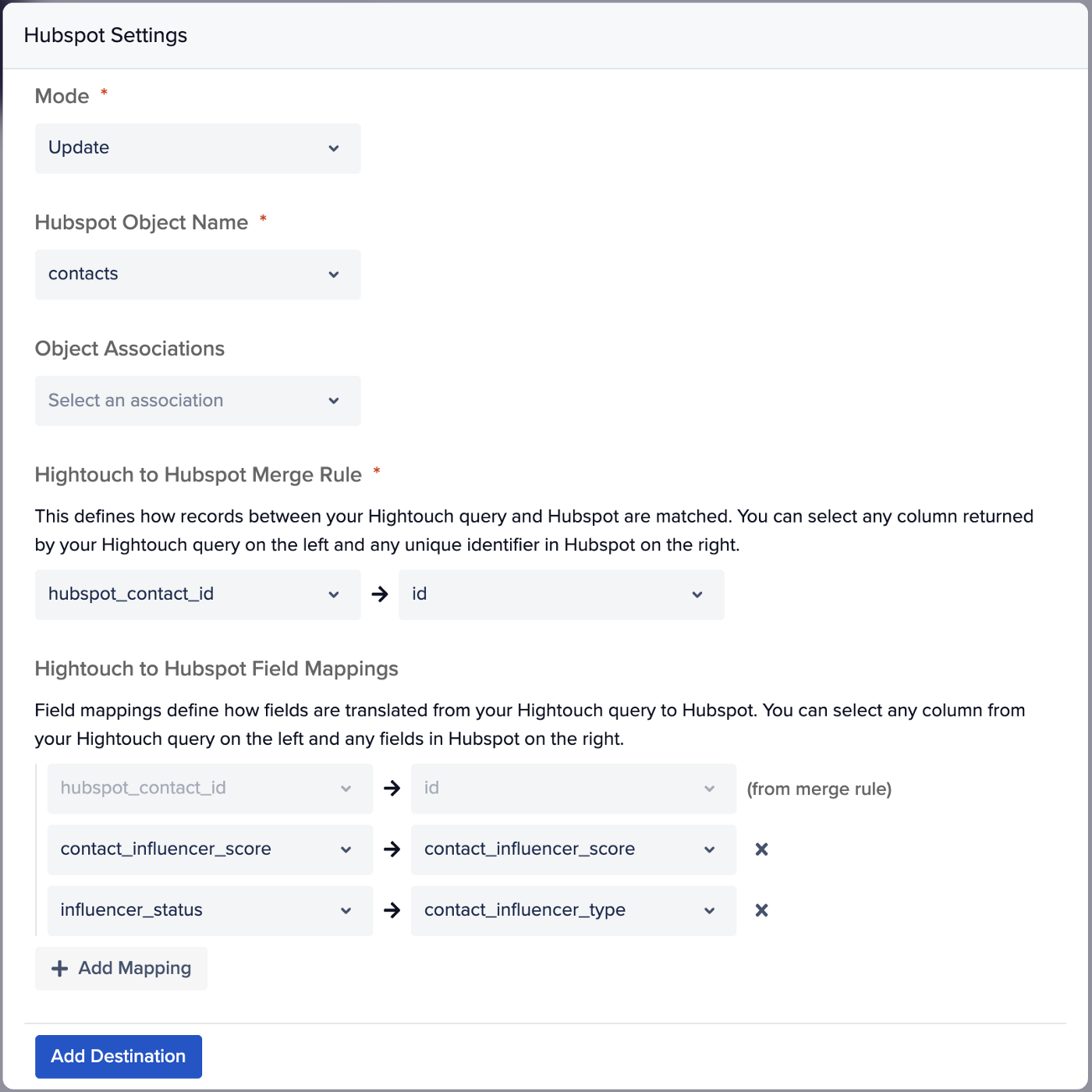Delete the influencer_status mapping row
The image size is (1092, 1092).
click(761, 910)
